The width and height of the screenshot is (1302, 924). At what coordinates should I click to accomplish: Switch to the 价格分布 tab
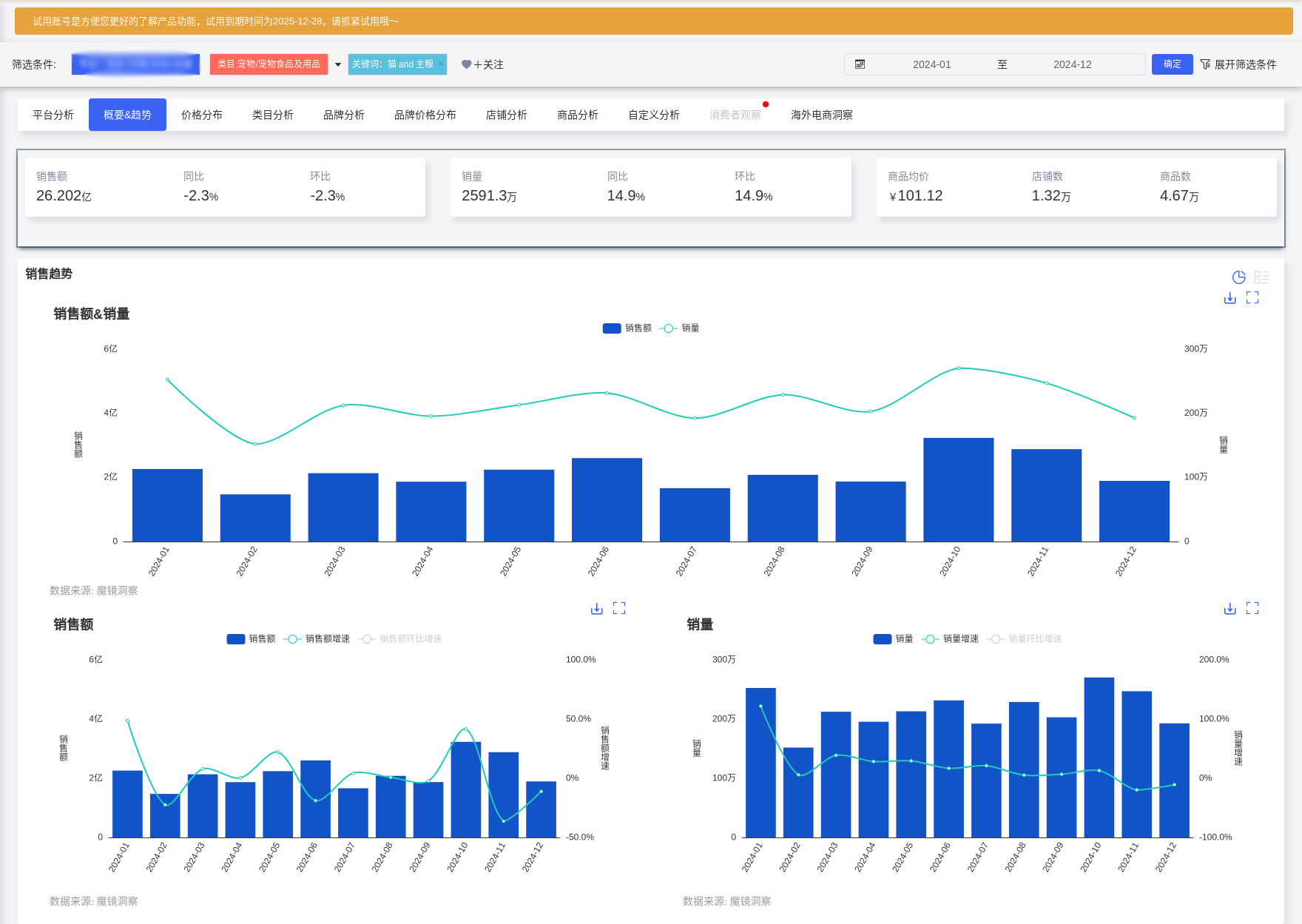tap(202, 115)
